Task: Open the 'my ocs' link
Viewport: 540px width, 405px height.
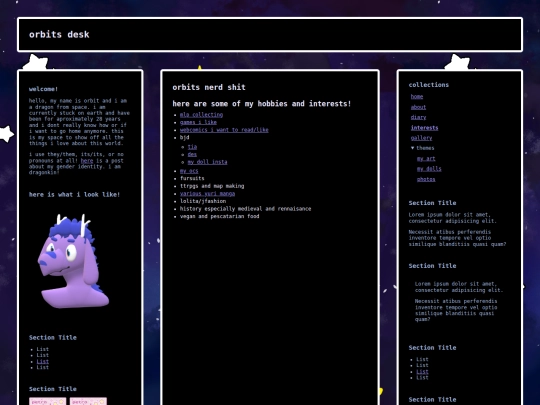Action: pyautogui.click(x=189, y=171)
